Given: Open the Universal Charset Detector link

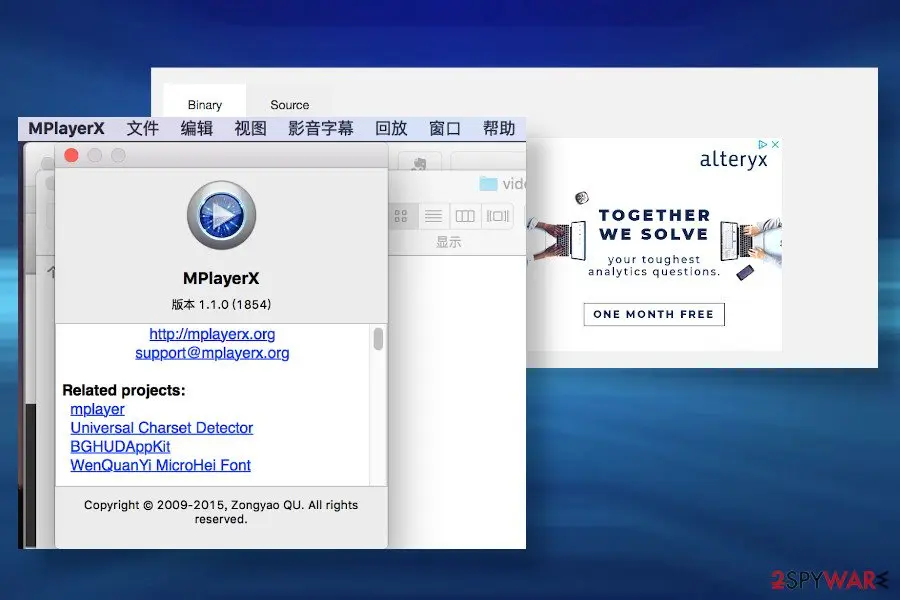Looking at the screenshot, I should (162, 428).
